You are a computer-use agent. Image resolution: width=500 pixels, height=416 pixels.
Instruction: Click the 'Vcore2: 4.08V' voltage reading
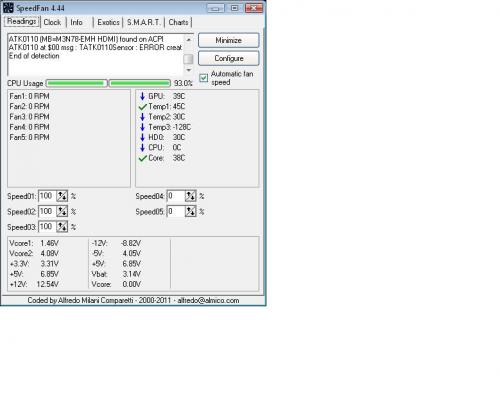34,254
